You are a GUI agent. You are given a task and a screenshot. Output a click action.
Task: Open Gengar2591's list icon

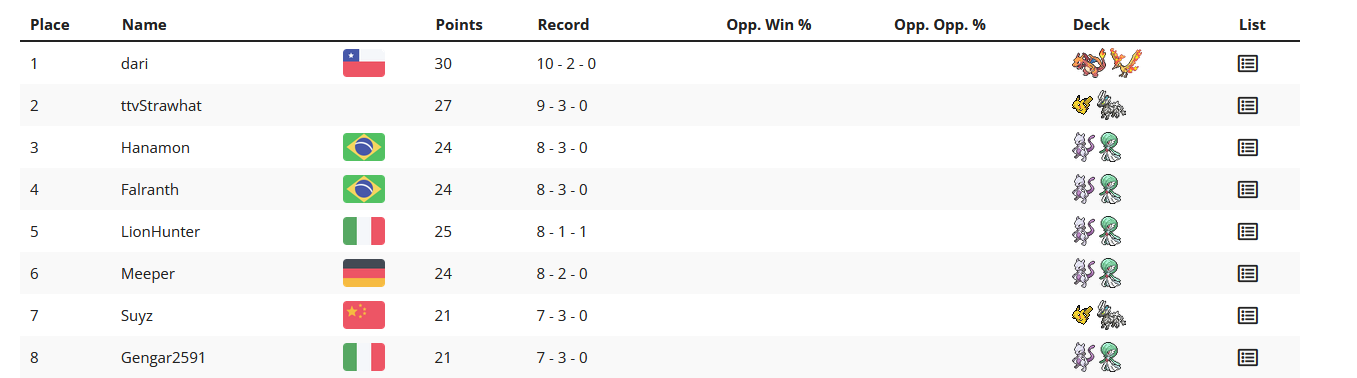[x=1247, y=357]
